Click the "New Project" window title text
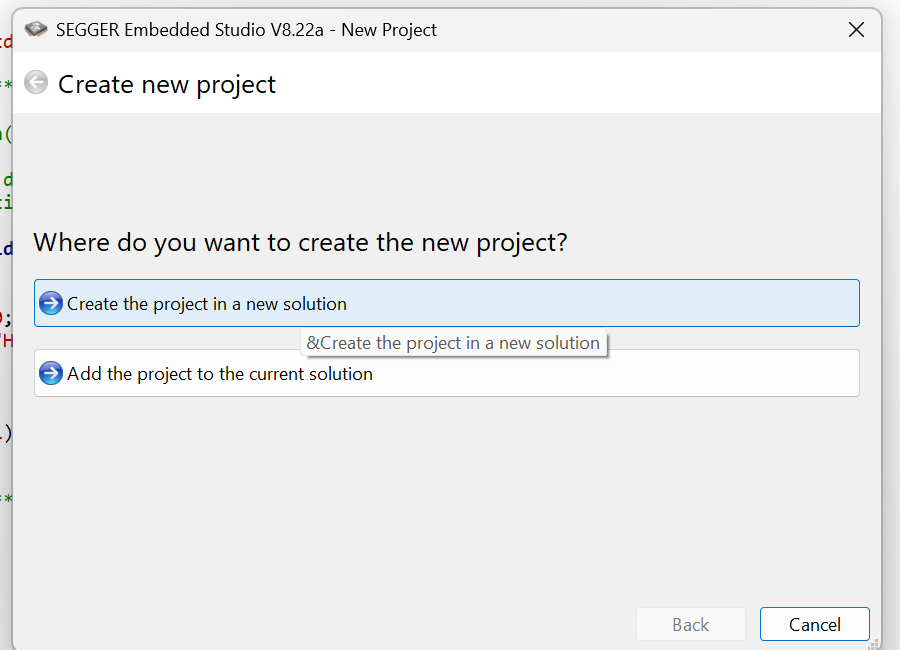Viewport: 900px width, 650px height. (x=389, y=30)
